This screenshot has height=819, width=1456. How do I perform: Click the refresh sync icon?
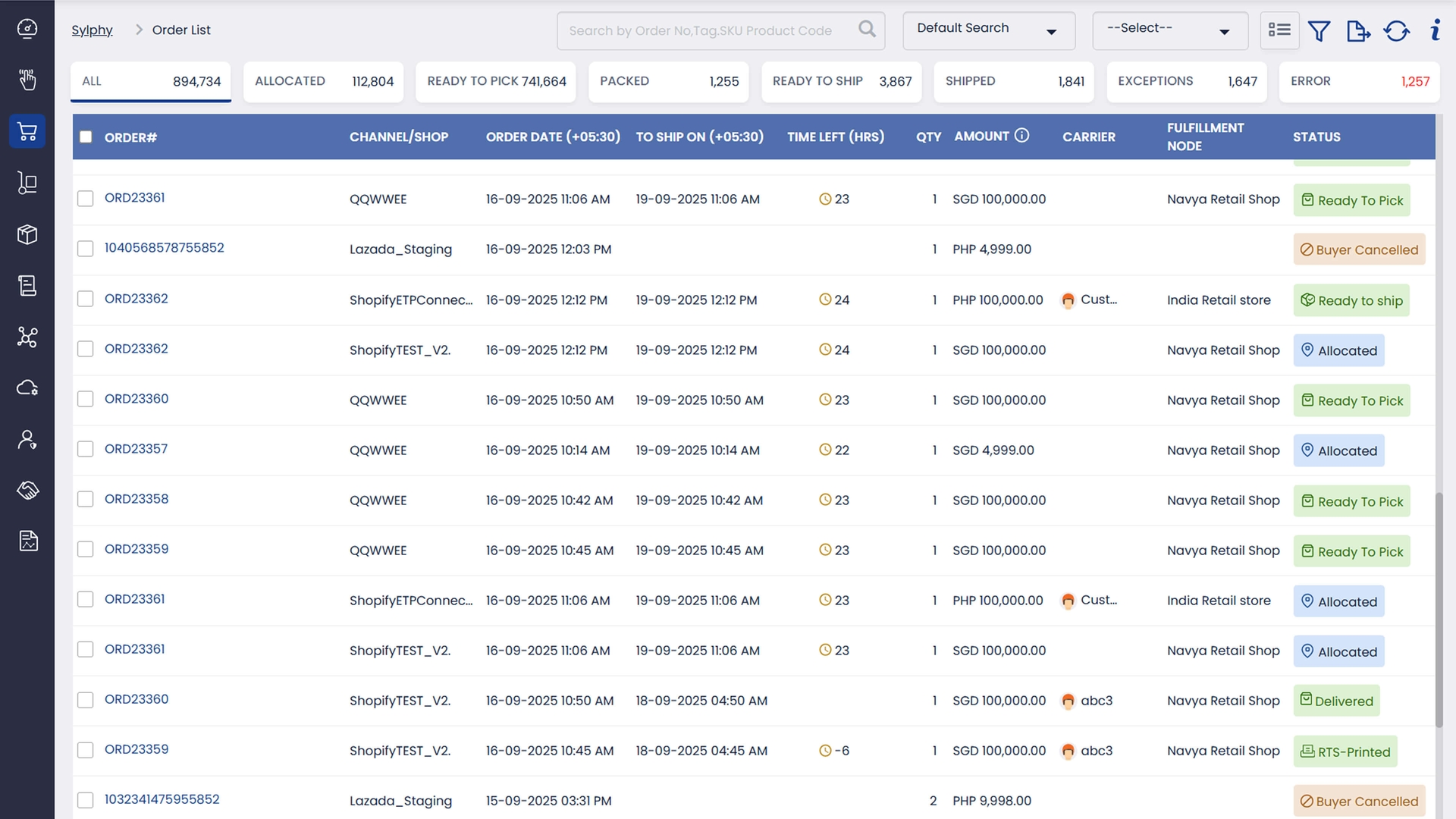tap(1396, 31)
